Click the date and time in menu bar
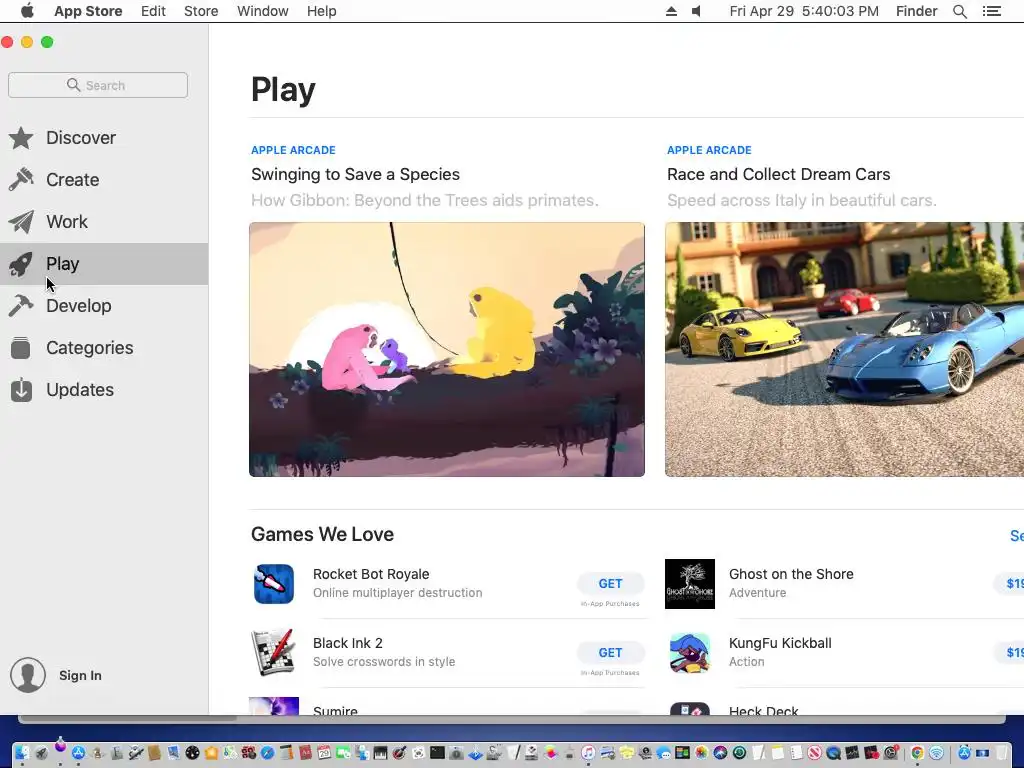 (804, 11)
